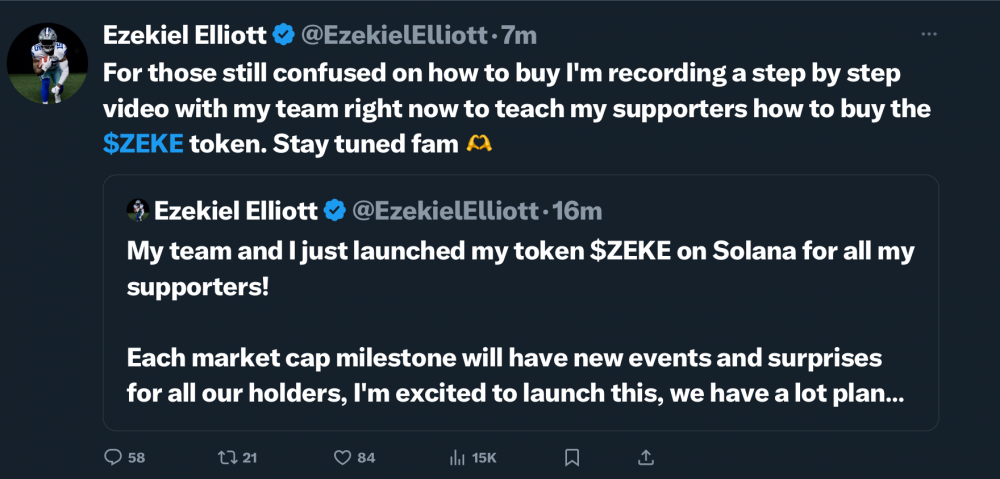This screenshot has width=1000, height=479.
Task: Click the quoted tweet's small avatar
Action: [x=137, y=210]
